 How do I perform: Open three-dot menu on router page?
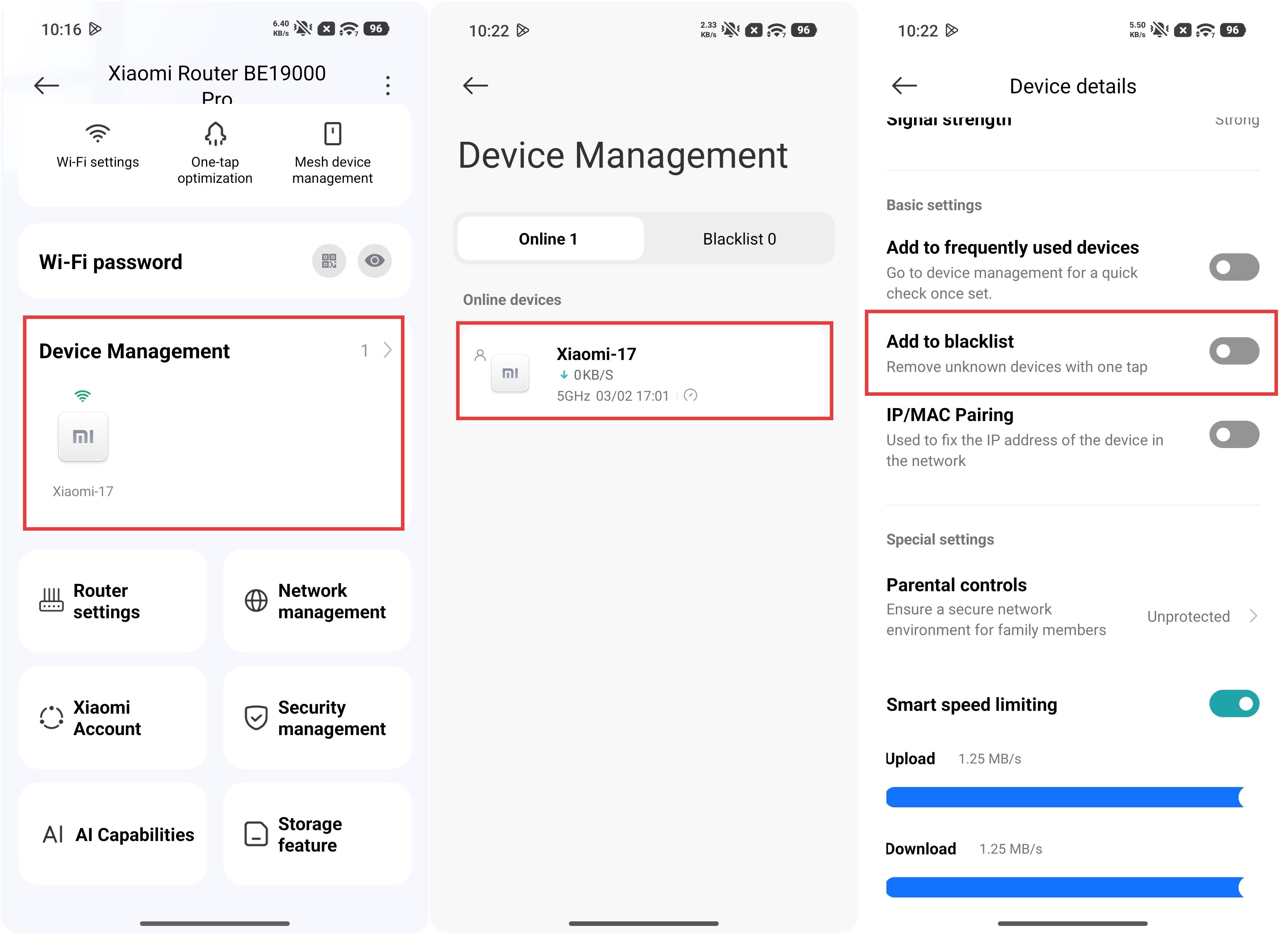pyautogui.click(x=388, y=86)
